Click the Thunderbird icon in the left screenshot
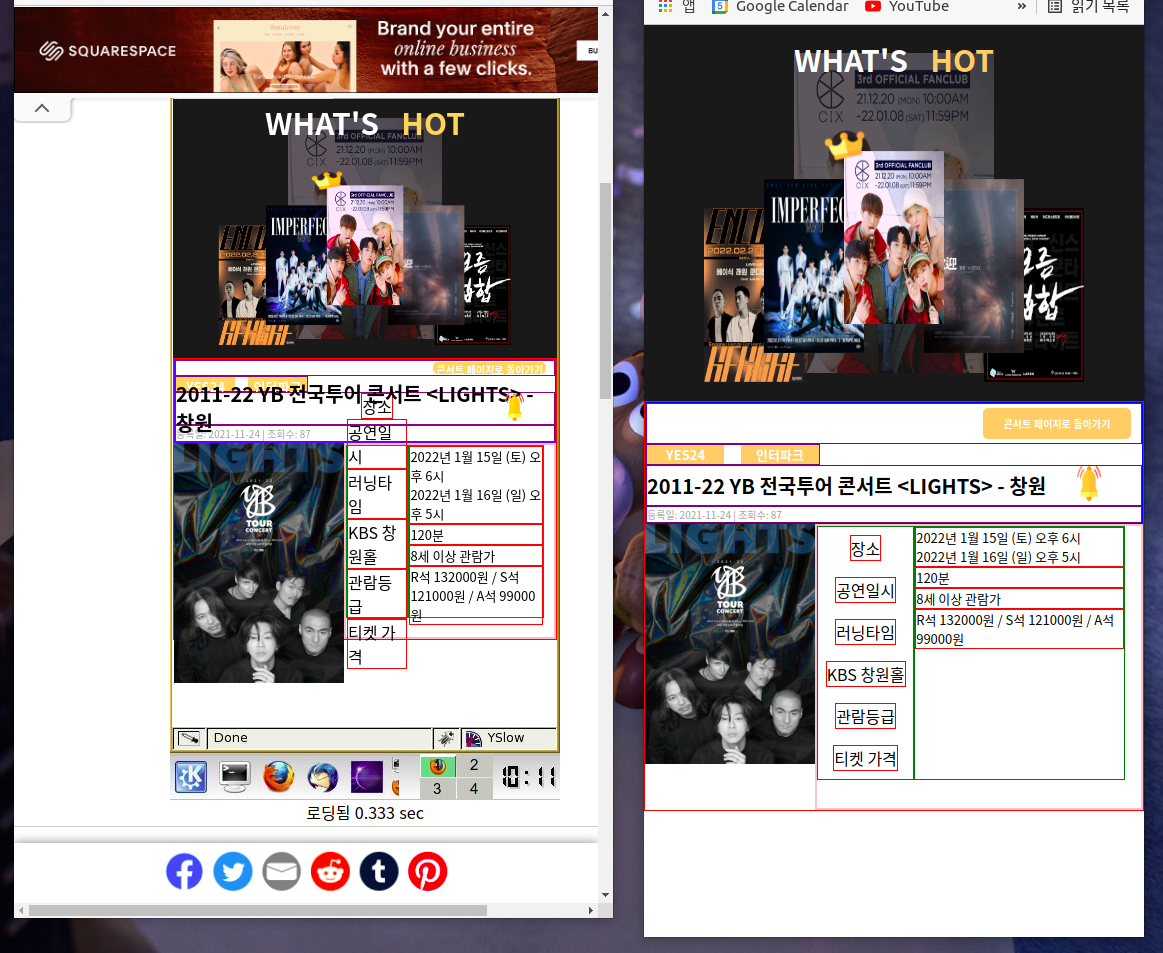Image resolution: width=1163 pixels, height=953 pixels. click(x=323, y=776)
